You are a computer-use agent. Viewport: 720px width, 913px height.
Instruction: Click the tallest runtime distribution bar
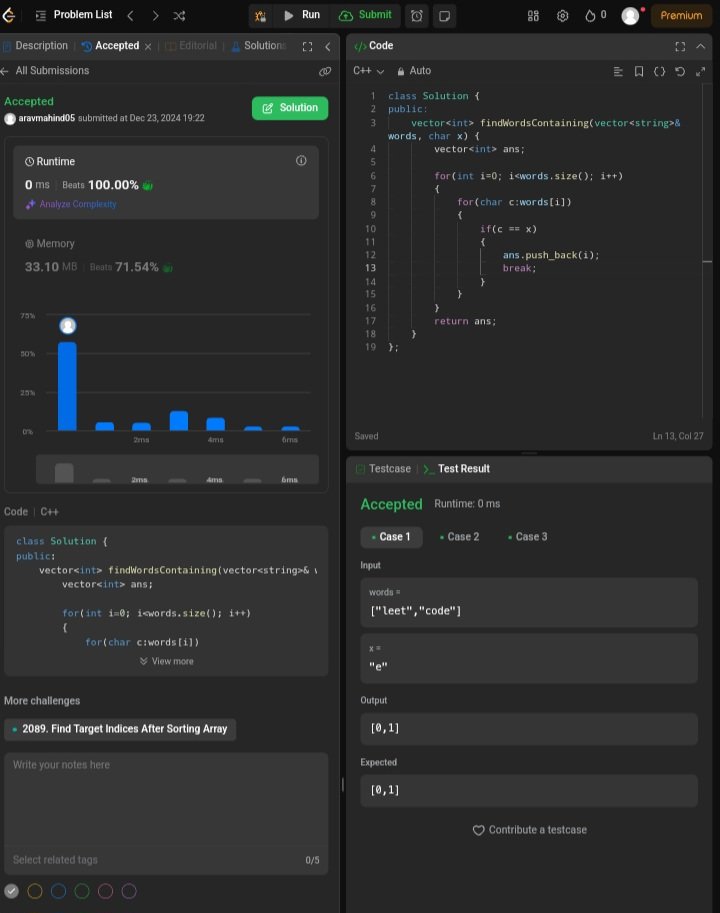pos(68,387)
